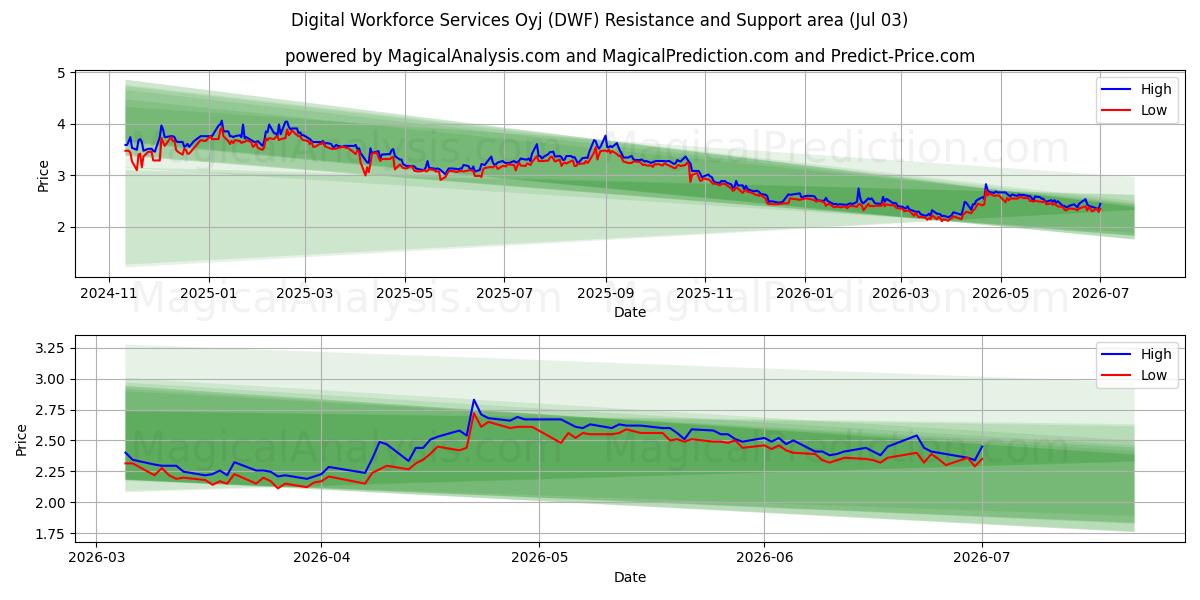Click the top chart's Date axis label
Screen dimensions: 1200x600
(x=630, y=312)
